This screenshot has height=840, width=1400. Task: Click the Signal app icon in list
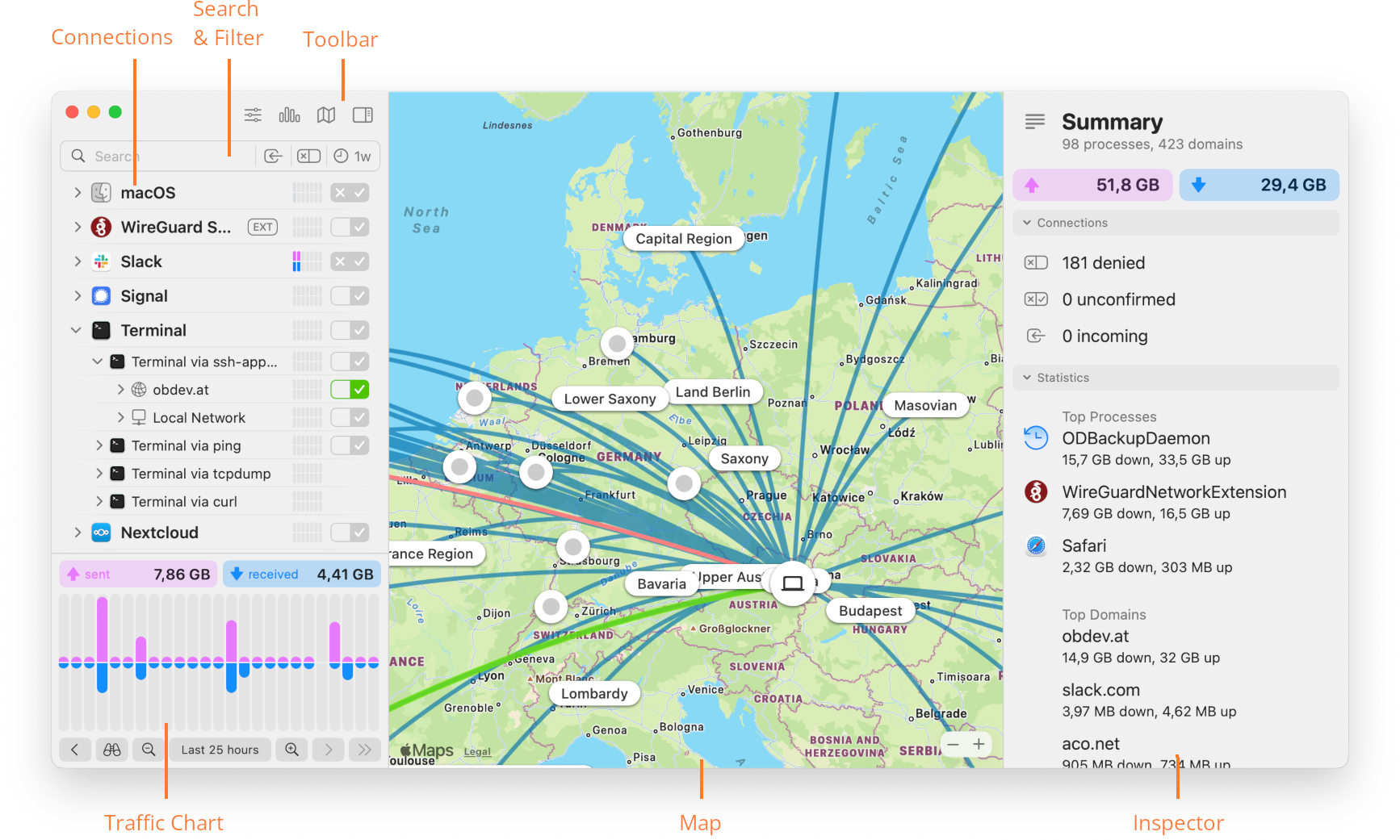point(101,296)
